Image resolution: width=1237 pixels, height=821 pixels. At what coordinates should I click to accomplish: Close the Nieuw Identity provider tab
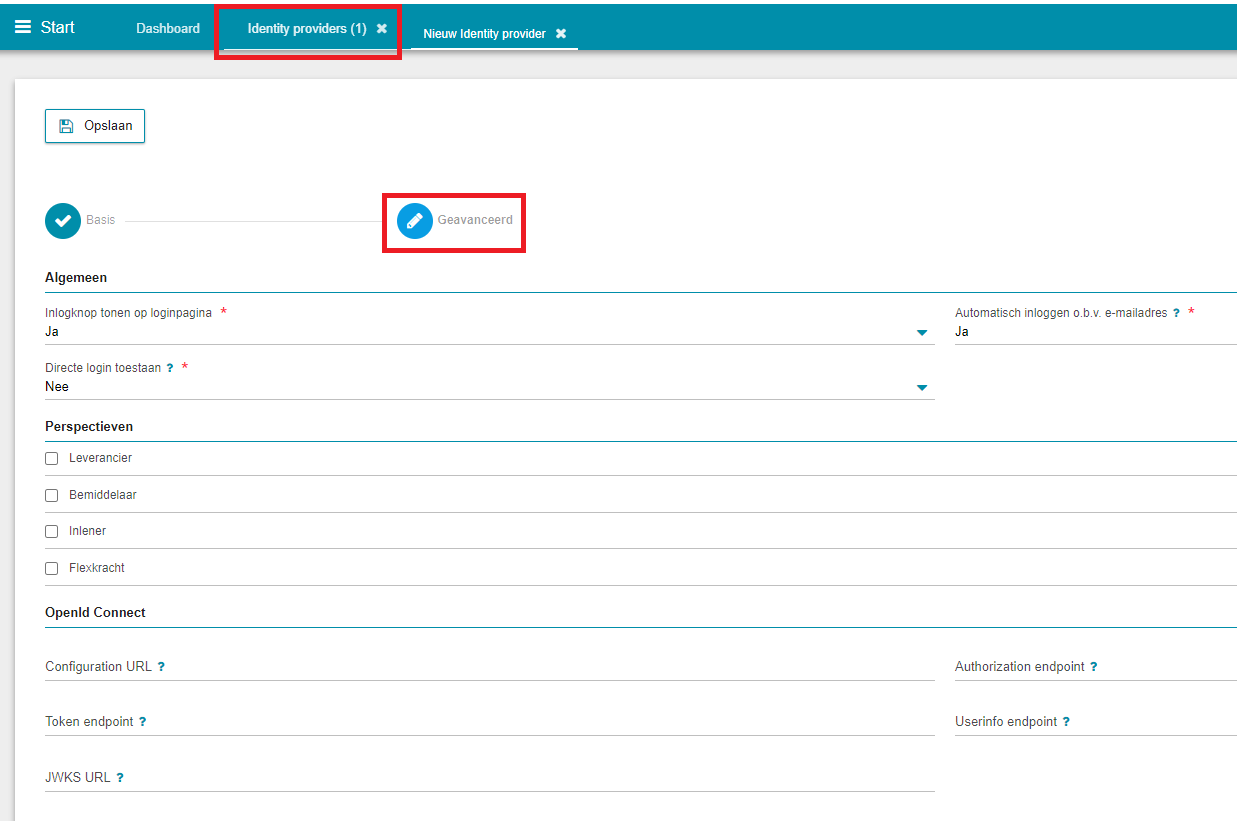pyautogui.click(x=561, y=34)
